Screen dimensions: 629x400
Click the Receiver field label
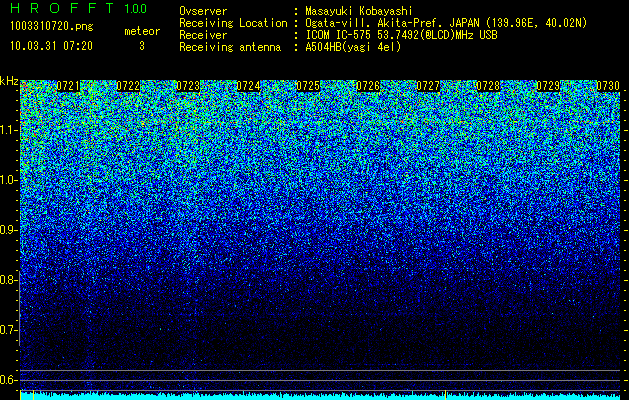(x=203, y=35)
